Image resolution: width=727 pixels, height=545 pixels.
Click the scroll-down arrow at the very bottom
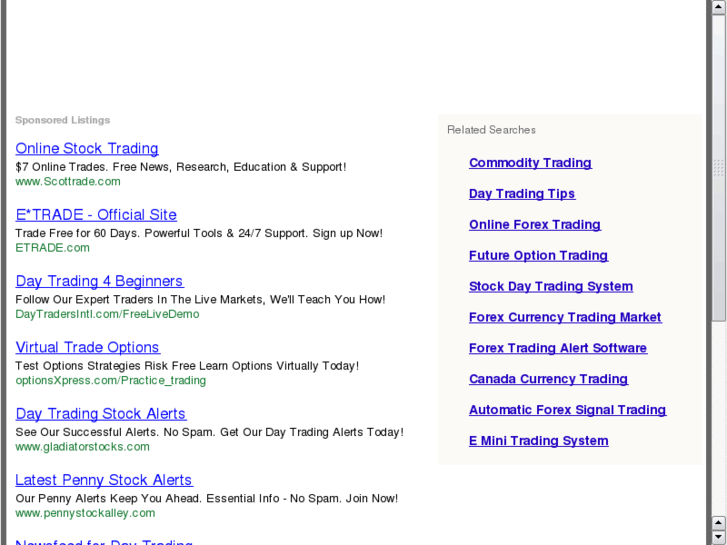click(719, 537)
